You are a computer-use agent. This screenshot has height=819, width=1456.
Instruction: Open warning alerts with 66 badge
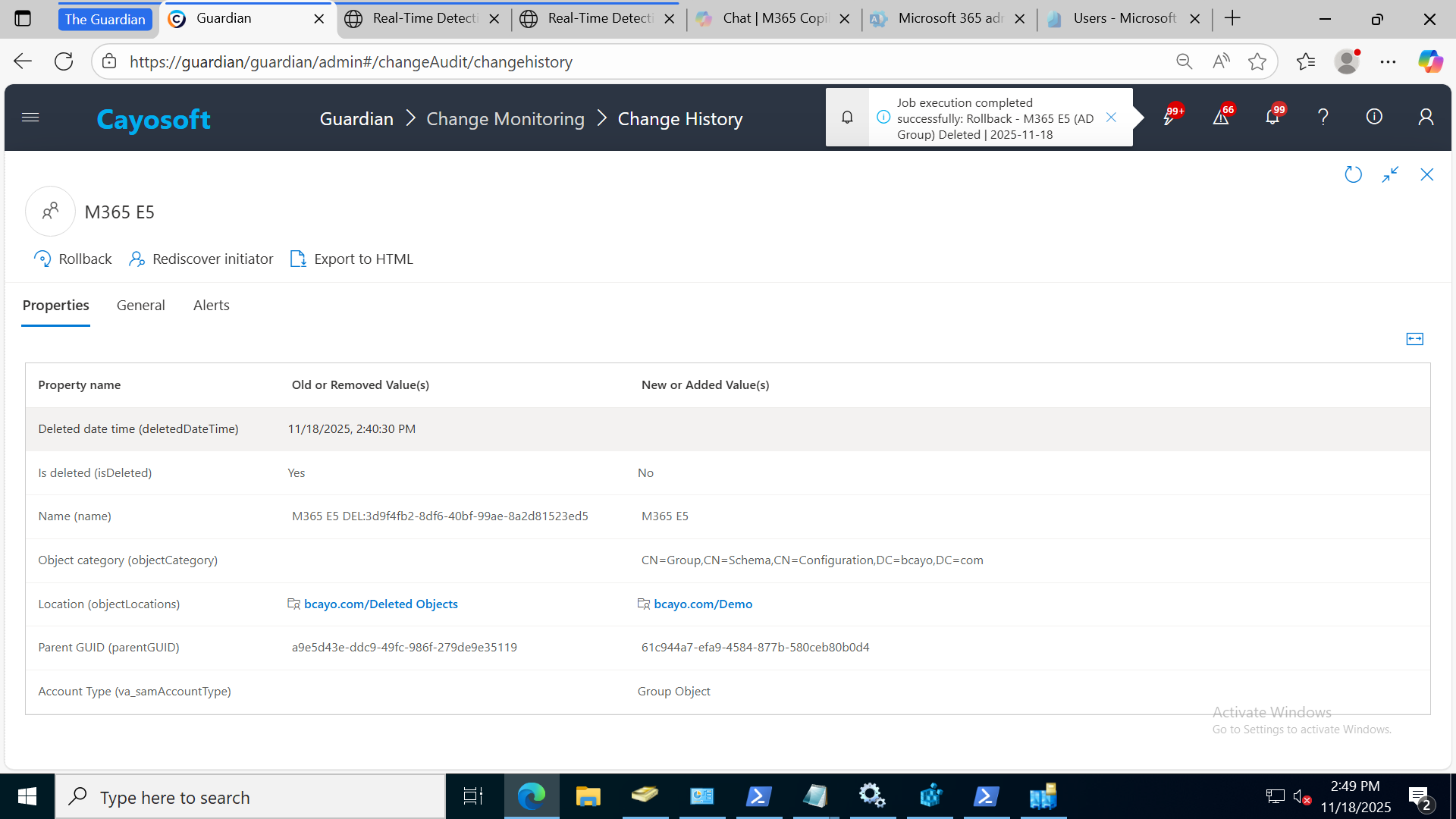point(1220,118)
